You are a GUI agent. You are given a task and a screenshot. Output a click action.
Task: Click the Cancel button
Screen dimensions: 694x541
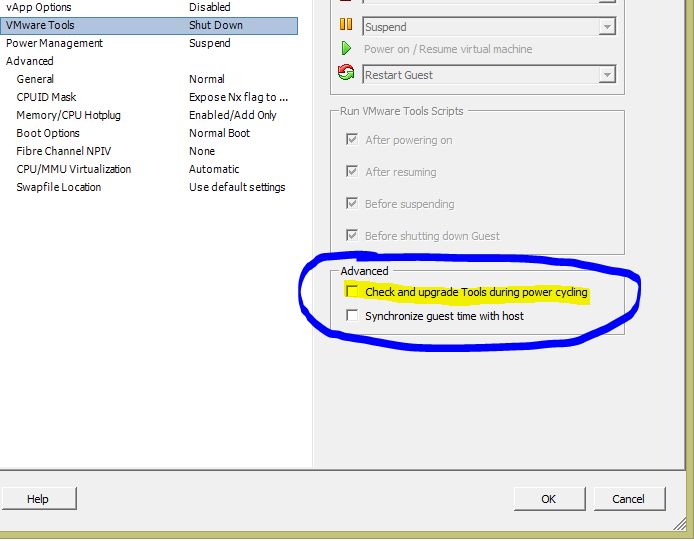click(x=629, y=499)
